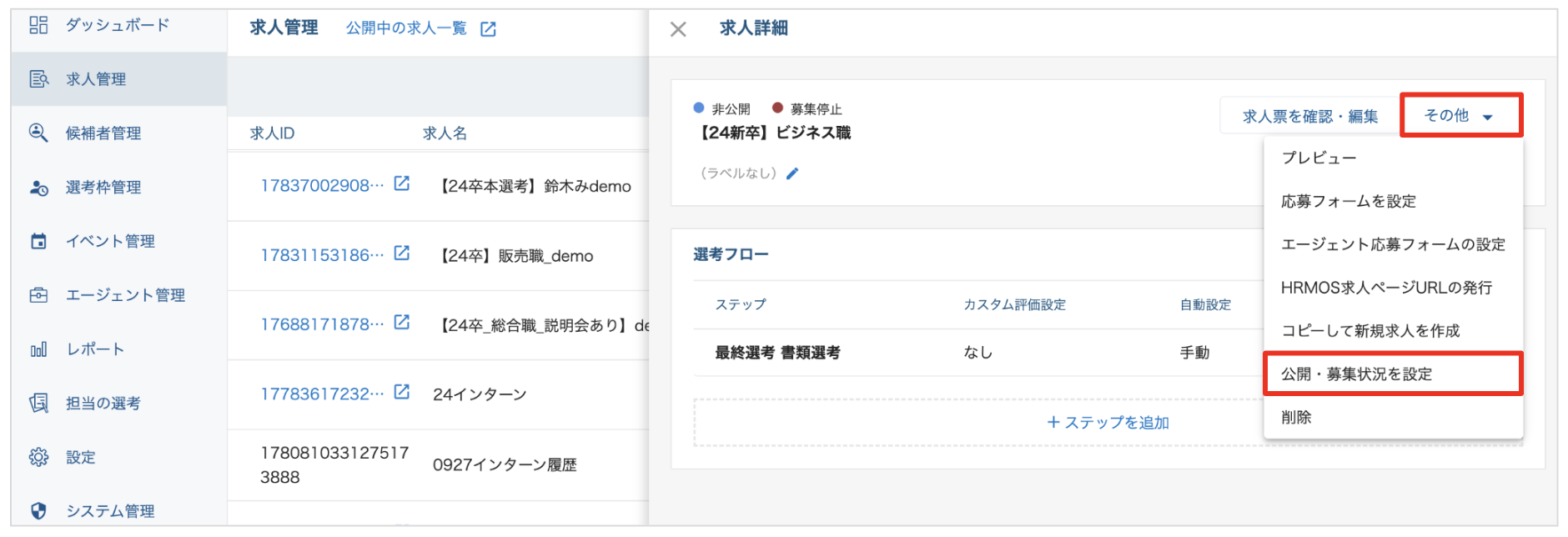Click the イベント管理 calendar icon
The height and width of the screenshot is (537, 1568).
click(38, 241)
